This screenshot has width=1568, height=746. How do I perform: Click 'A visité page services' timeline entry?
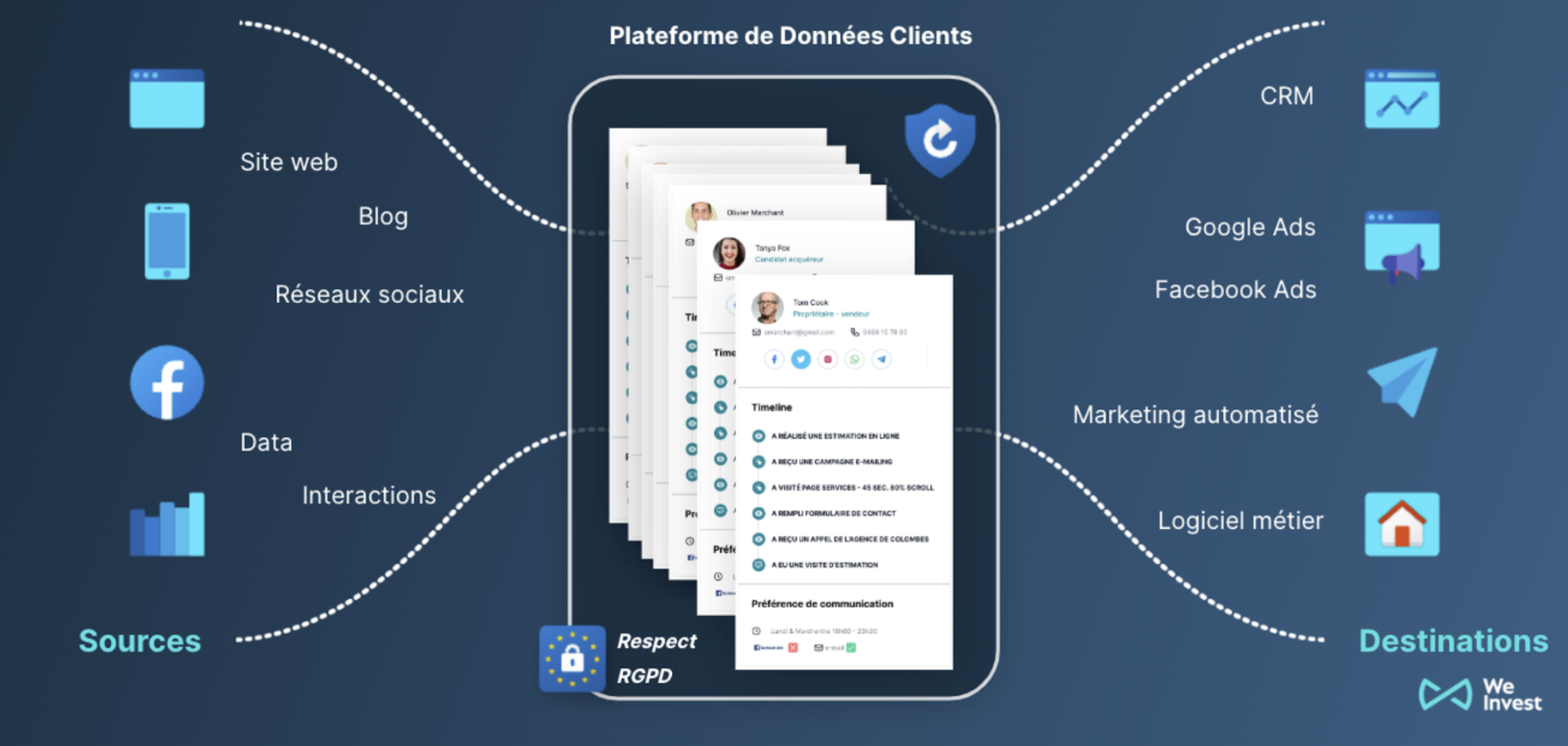pyautogui.click(x=852, y=488)
